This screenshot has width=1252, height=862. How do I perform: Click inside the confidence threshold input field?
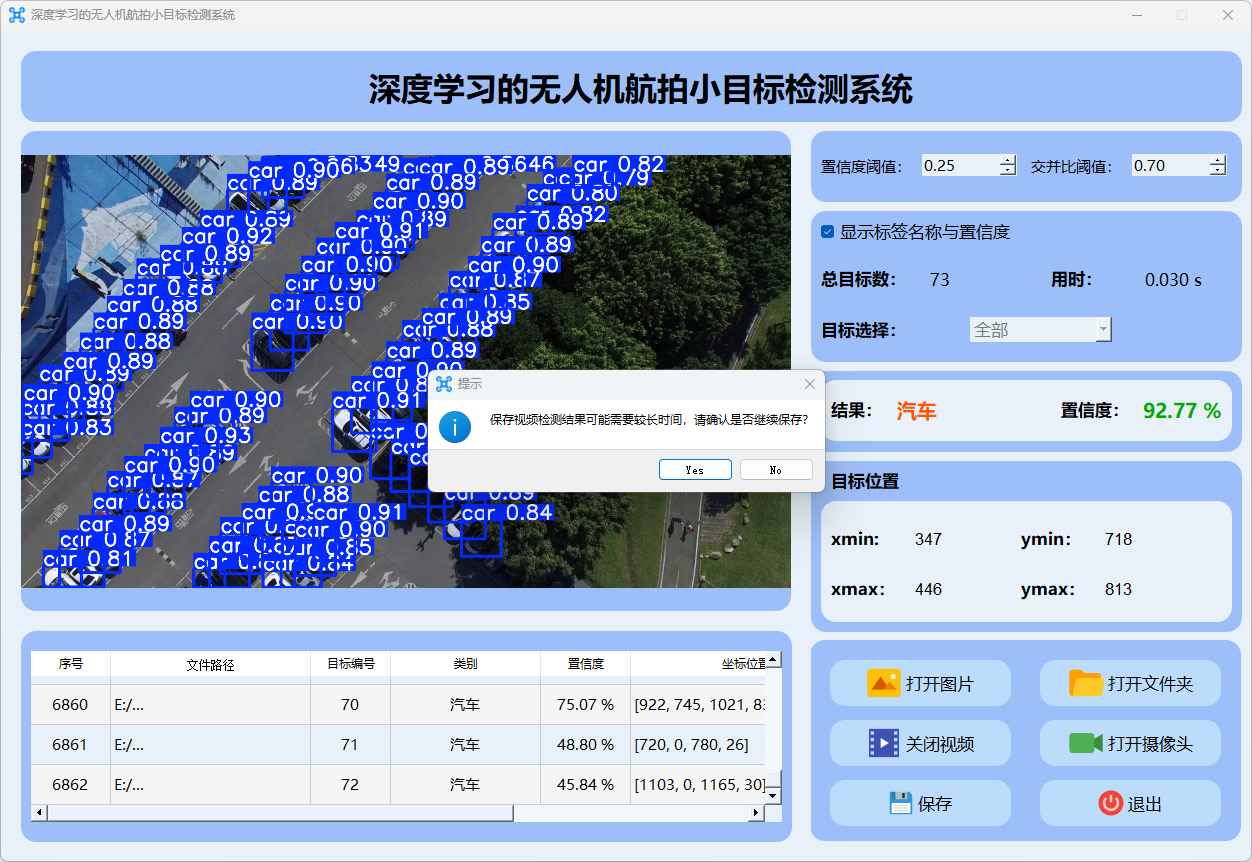coord(958,166)
